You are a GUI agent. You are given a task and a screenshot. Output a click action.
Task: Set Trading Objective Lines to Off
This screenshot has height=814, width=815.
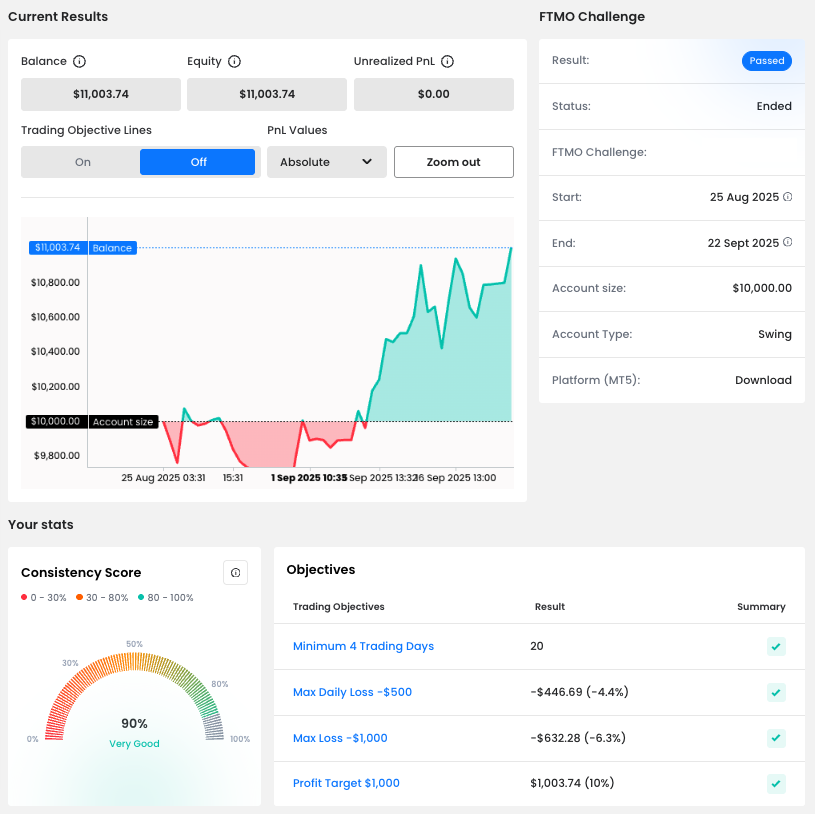[x=198, y=162]
